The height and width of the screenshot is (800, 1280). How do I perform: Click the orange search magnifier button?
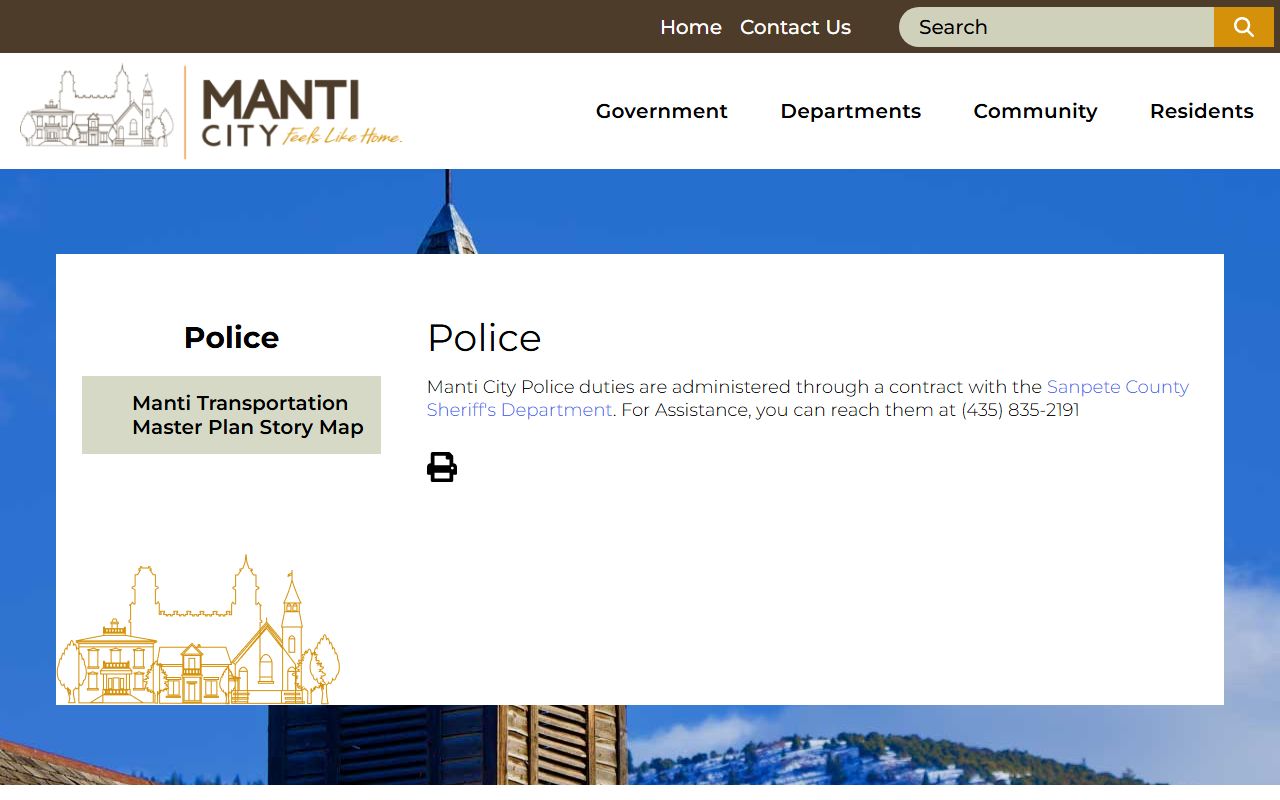pyautogui.click(x=1244, y=27)
